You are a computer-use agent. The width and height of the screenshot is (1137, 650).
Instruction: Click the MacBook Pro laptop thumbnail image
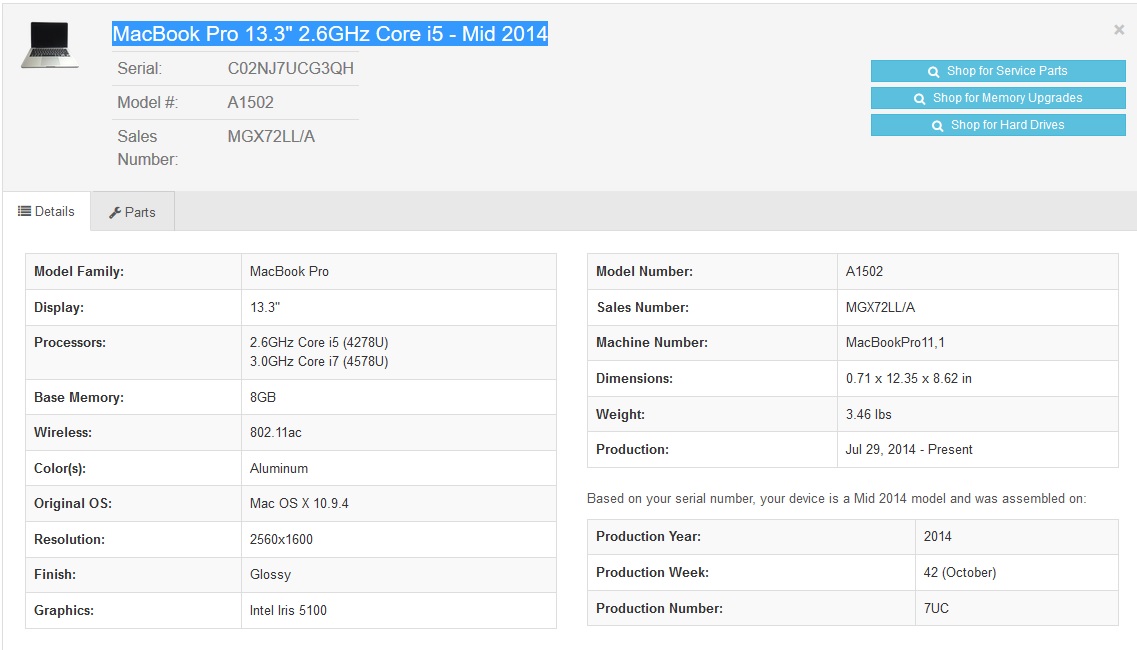click(x=49, y=45)
